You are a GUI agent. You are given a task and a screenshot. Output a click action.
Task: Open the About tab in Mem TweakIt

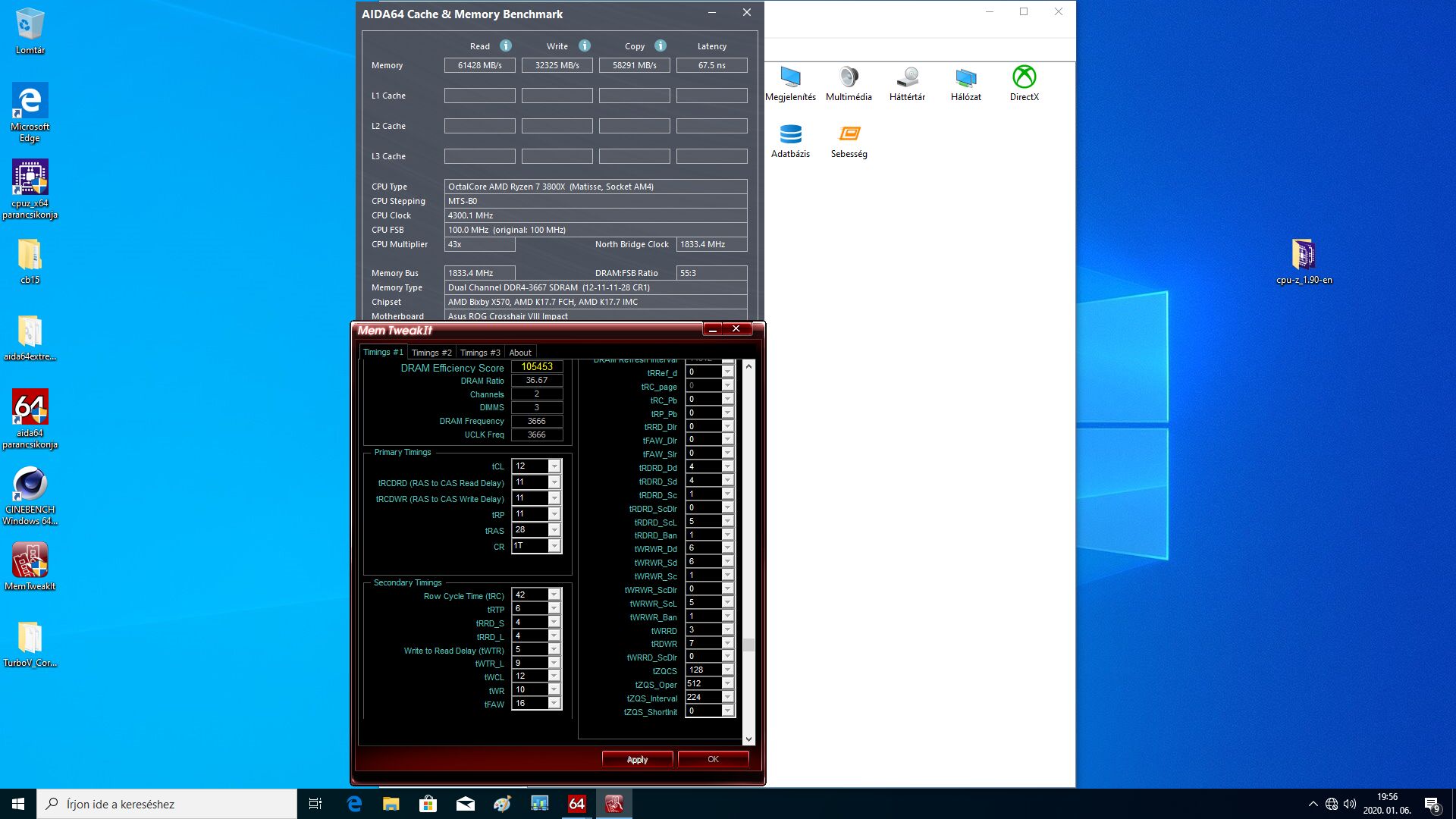tap(520, 353)
